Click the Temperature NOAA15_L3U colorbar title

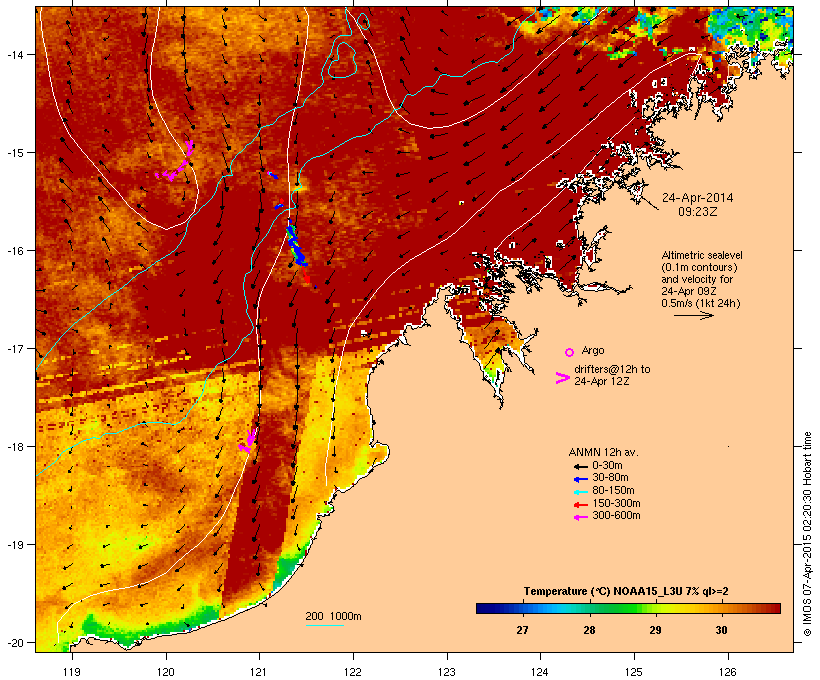coord(626,592)
